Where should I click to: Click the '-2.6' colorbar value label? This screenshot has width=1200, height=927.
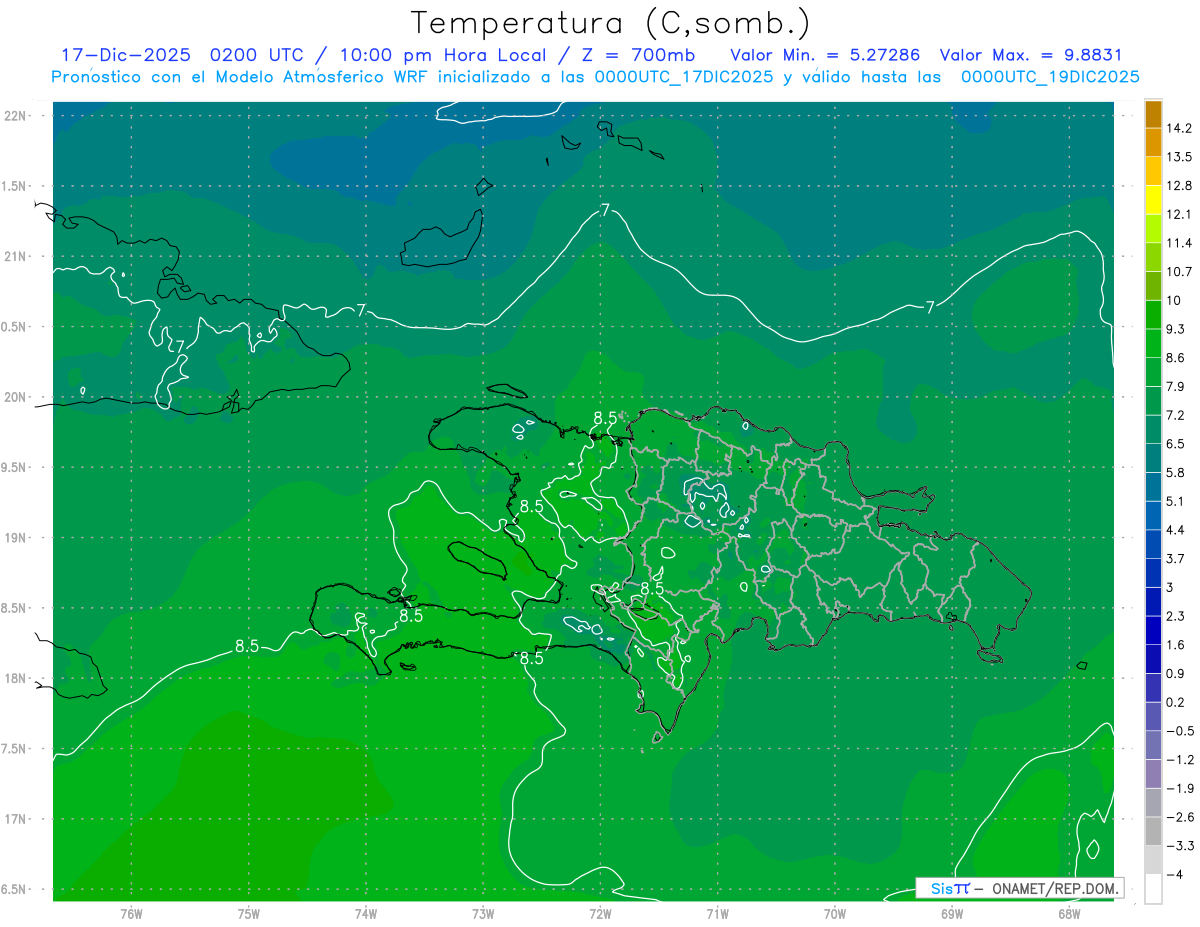tap(1179, 817)
